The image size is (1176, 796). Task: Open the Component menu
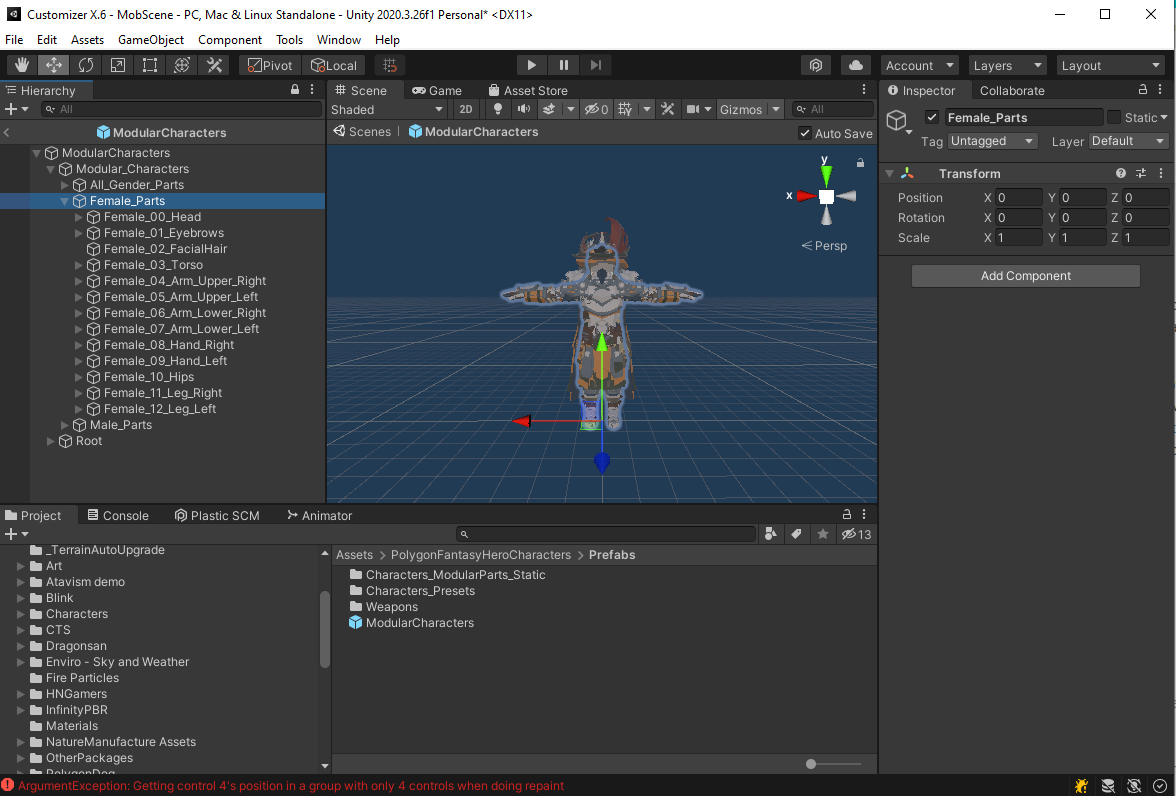pyautogui.click(x=230, y=40)
